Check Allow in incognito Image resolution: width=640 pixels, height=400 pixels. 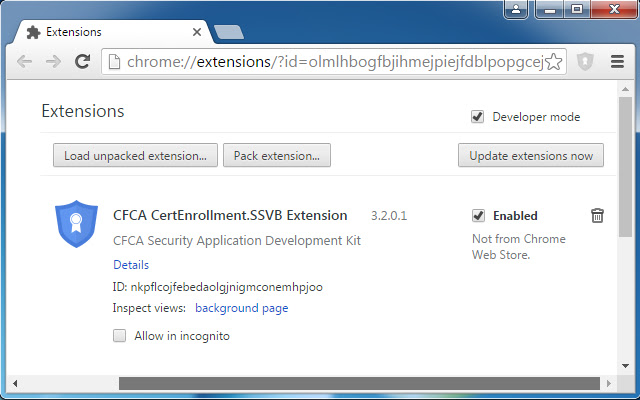(x=120, y=336)
